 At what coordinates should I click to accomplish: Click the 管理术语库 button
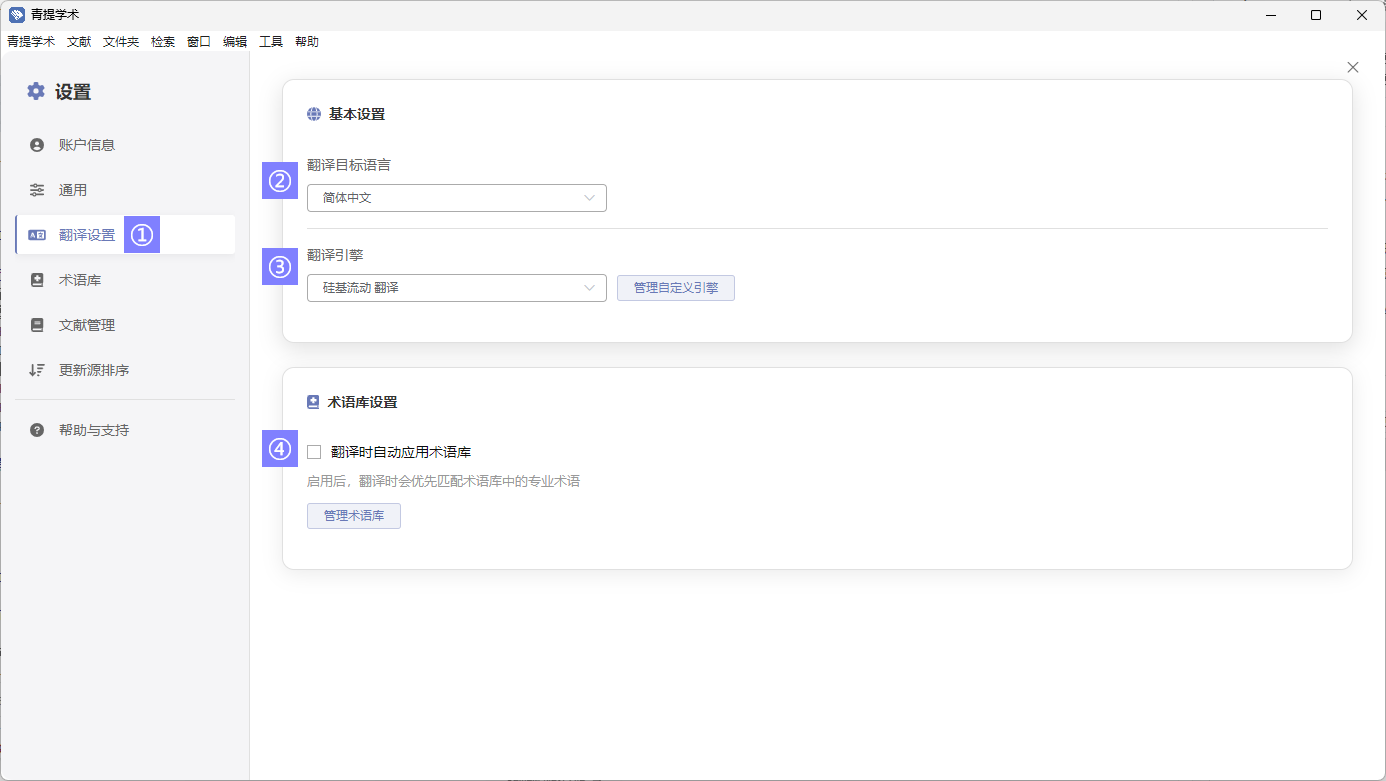(353, 516)
